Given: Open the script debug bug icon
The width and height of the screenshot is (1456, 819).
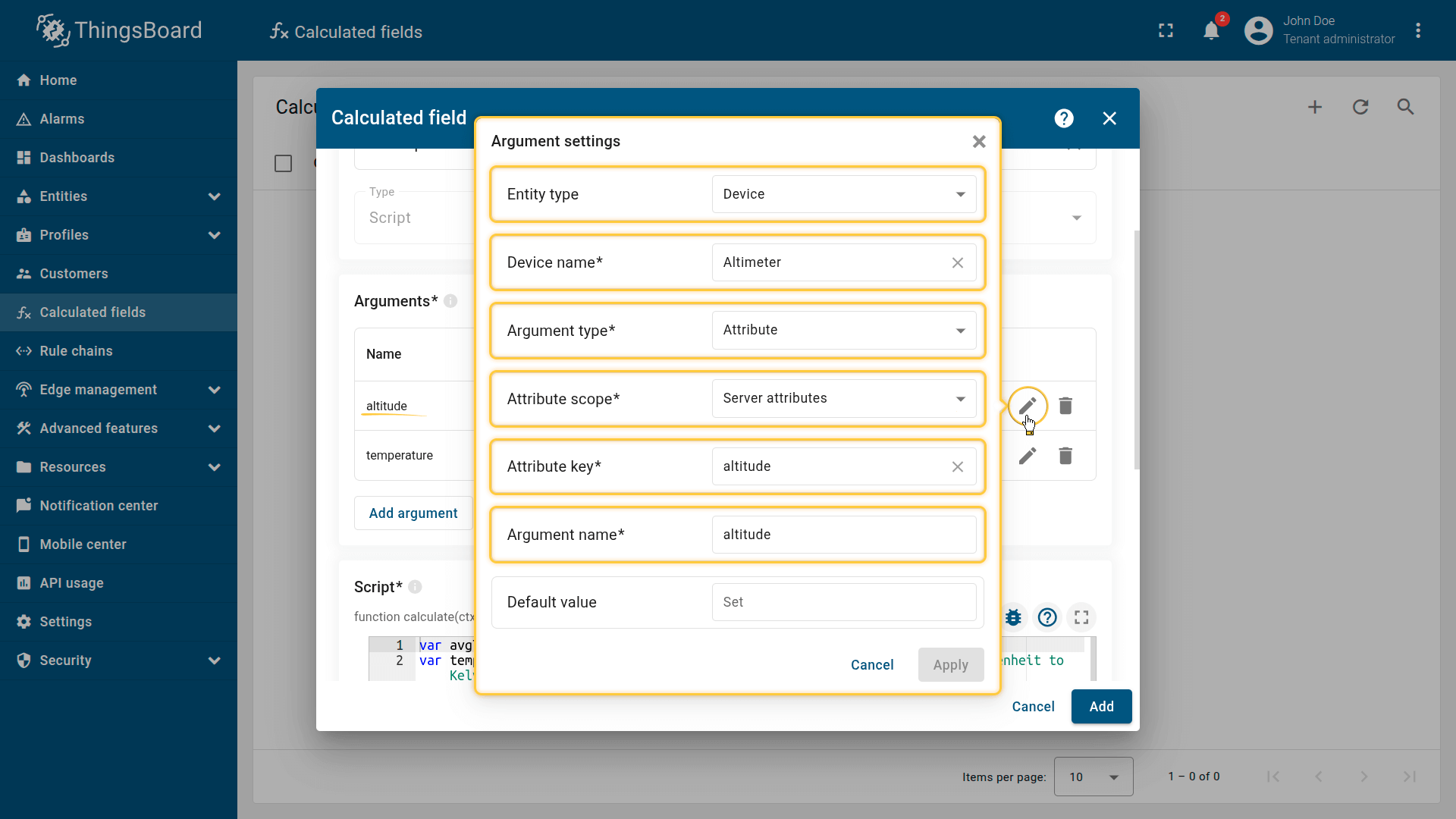Looking at the screenshot, I should pos(1013,617).
